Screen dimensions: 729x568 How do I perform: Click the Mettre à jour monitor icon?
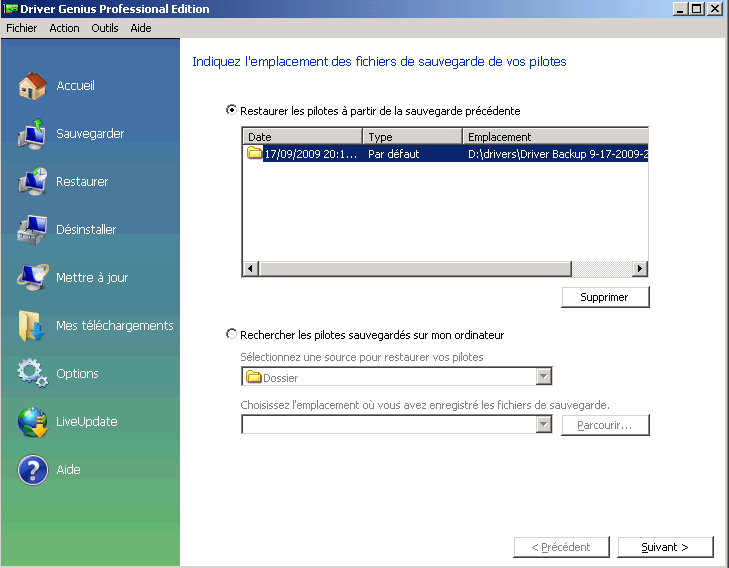(x=32, y=277)
